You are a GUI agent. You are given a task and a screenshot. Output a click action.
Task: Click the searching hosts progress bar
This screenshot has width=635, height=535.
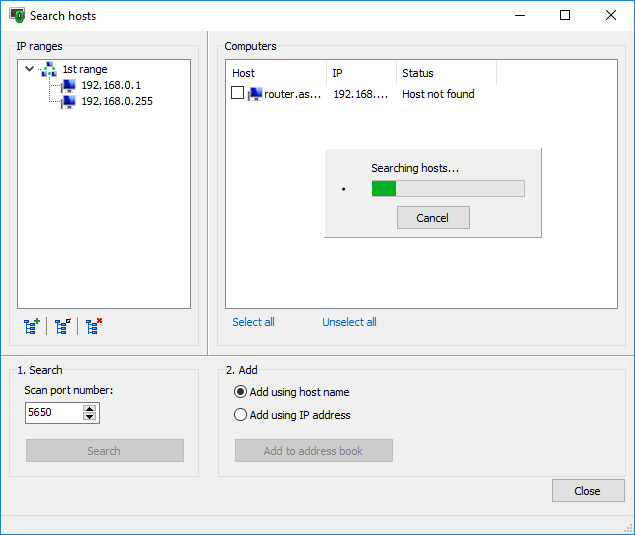click(x=448, y=188)
